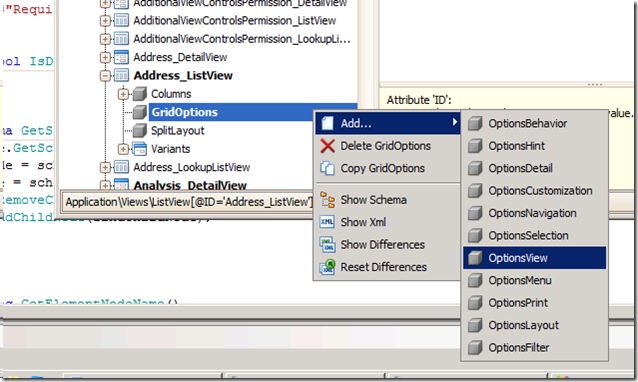Click the cube icon beside OptionsView
The width and height of the screenshot is (638, 382).
(475, 258)
